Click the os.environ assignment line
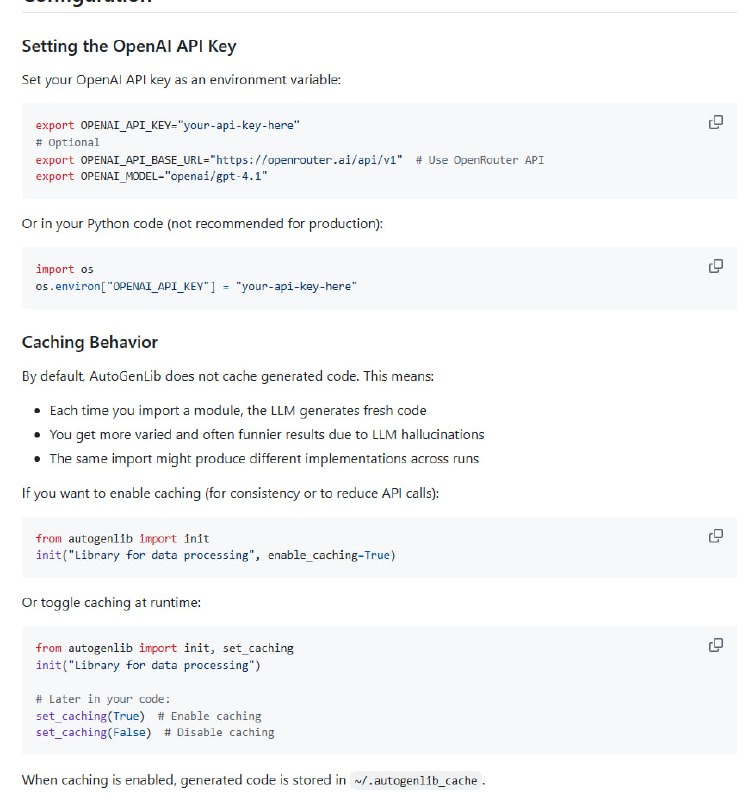 (195, 286)
